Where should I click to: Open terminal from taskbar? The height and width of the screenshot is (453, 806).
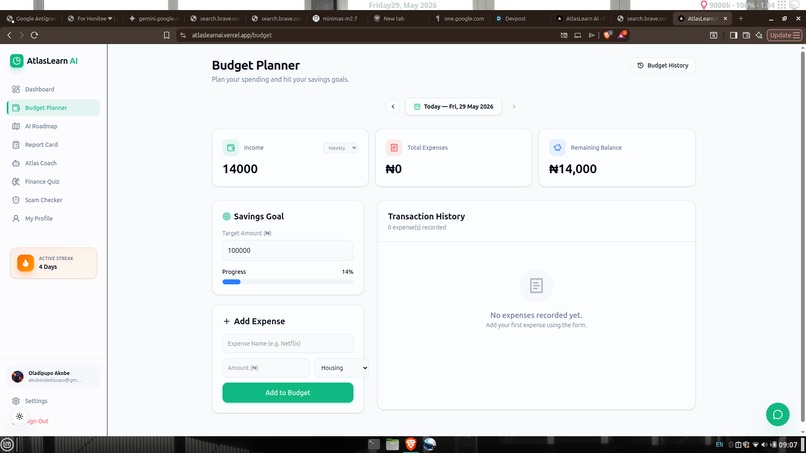pos(374,444)
